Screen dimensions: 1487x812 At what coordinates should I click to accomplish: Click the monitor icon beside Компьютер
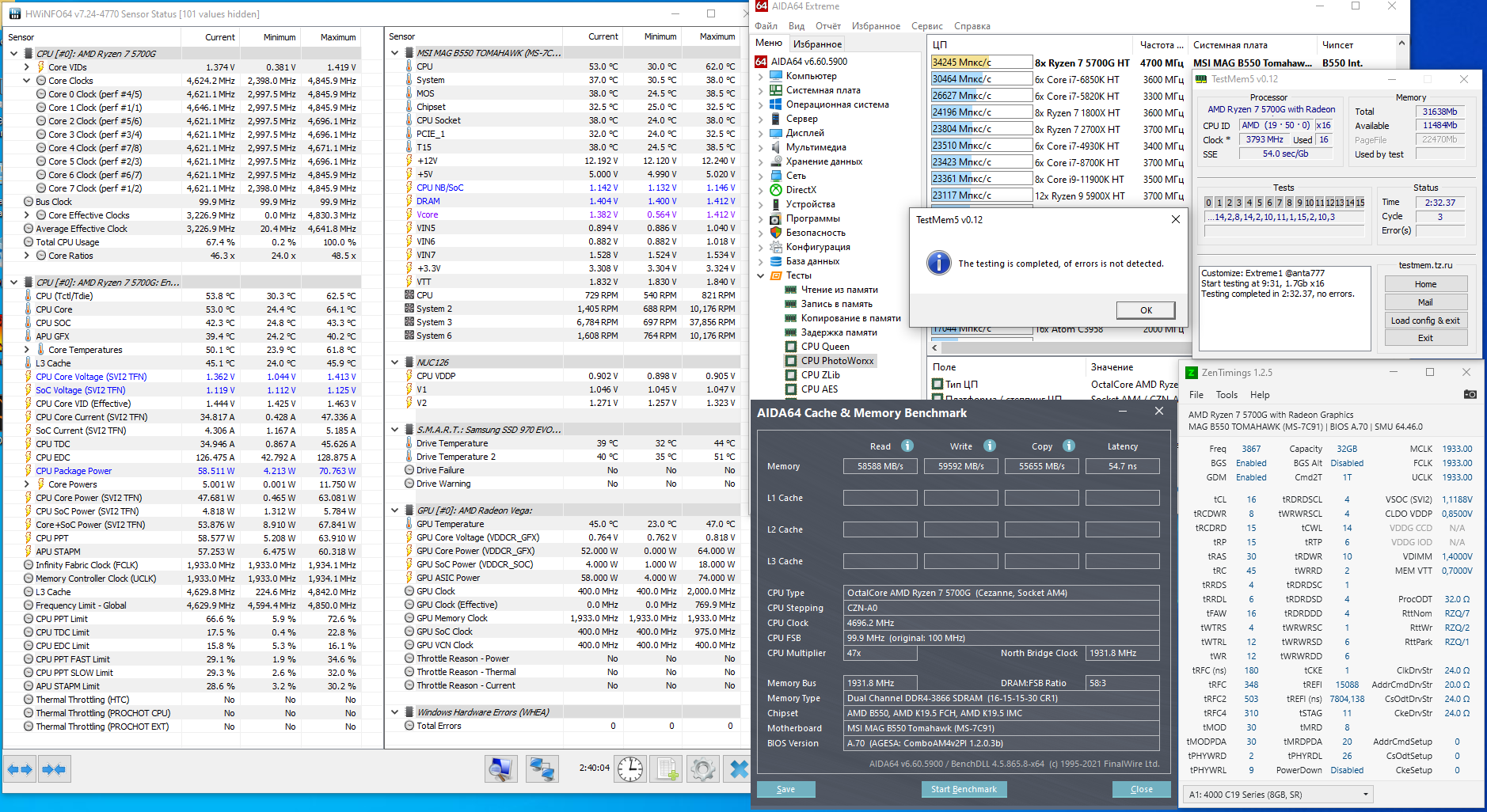point(776,76)
